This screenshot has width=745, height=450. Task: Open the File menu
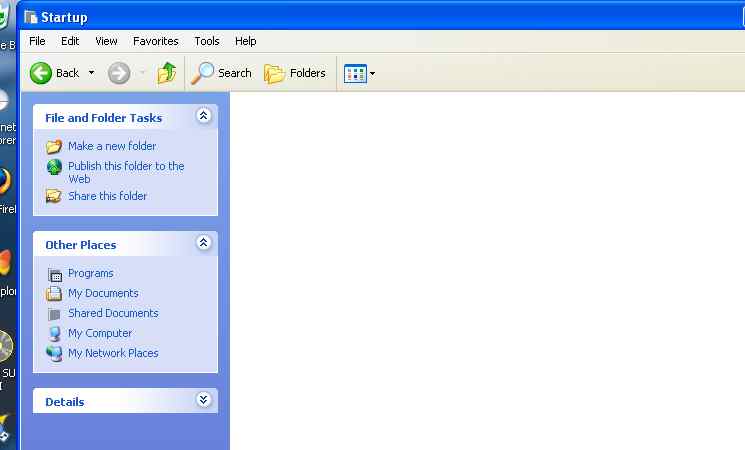point(37,41)
